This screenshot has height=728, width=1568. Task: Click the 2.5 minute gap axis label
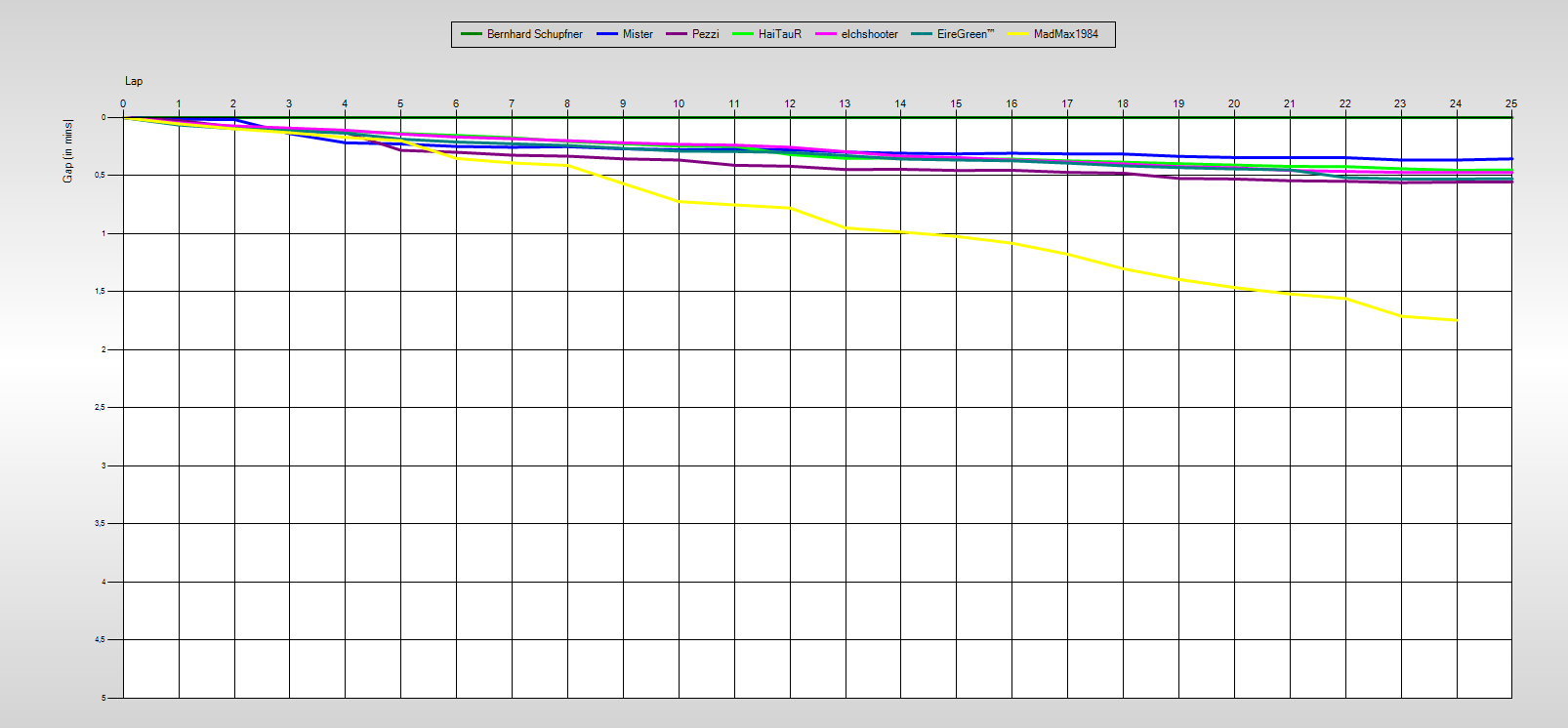101,408
